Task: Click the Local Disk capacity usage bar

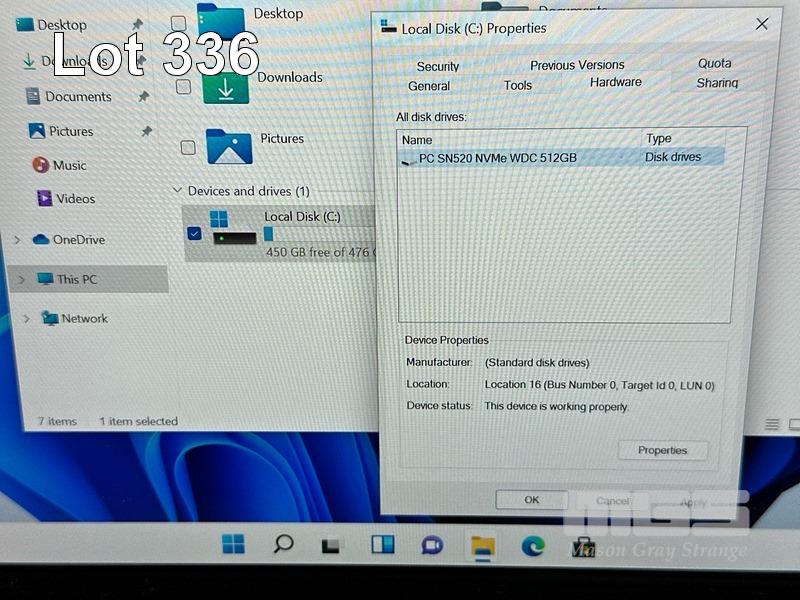Action: 269,234
